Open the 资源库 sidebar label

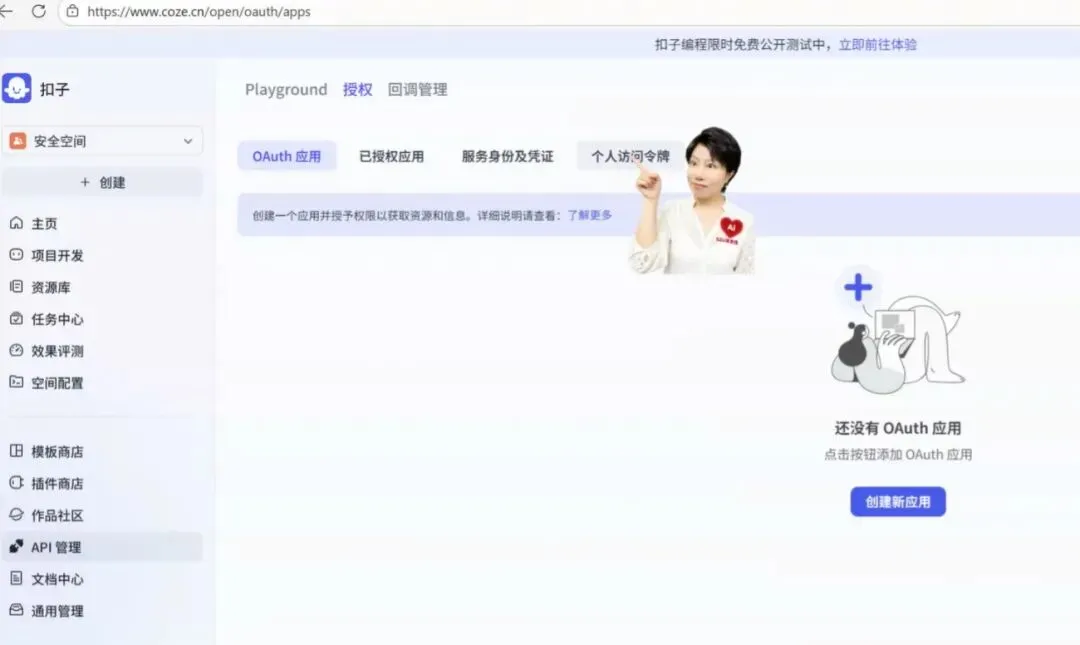(x=50, y=287)
